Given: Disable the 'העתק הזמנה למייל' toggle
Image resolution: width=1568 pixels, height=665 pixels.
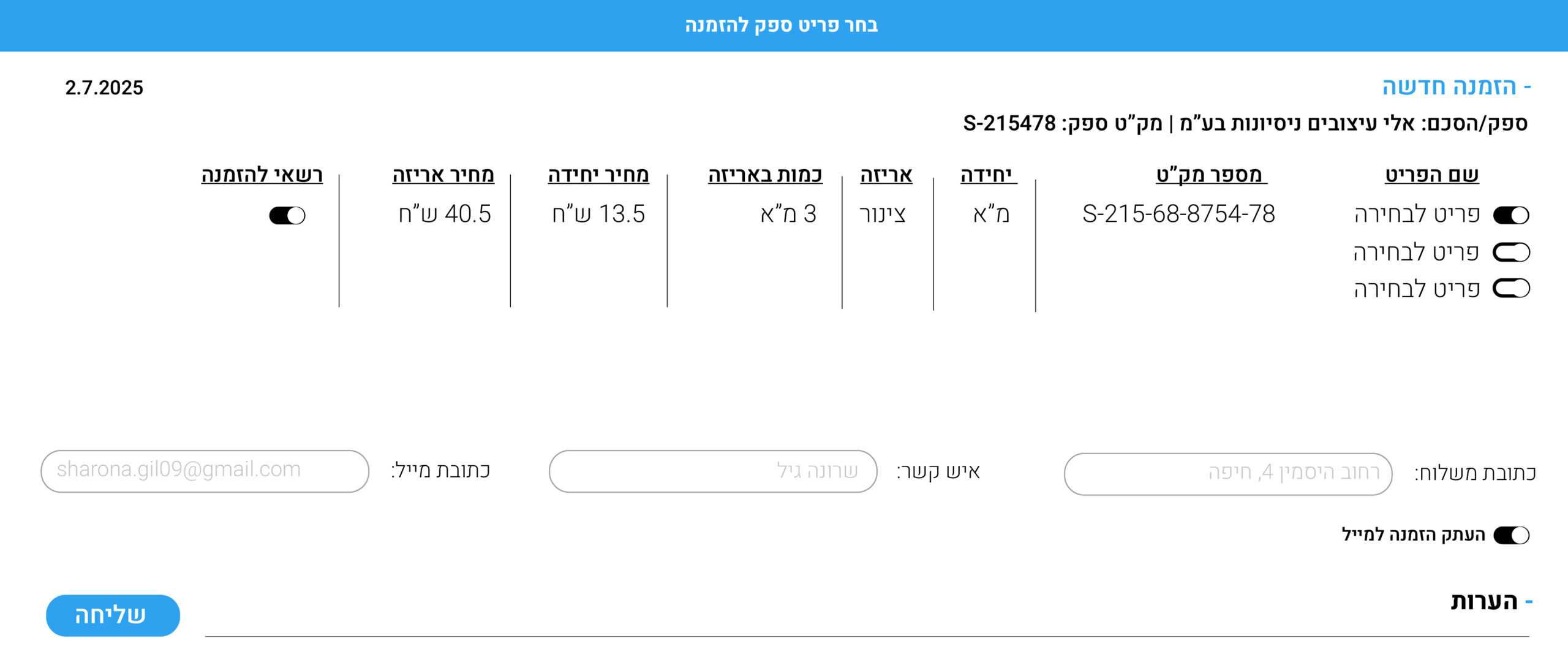Looking at the screenshot, I should 1511,535.
